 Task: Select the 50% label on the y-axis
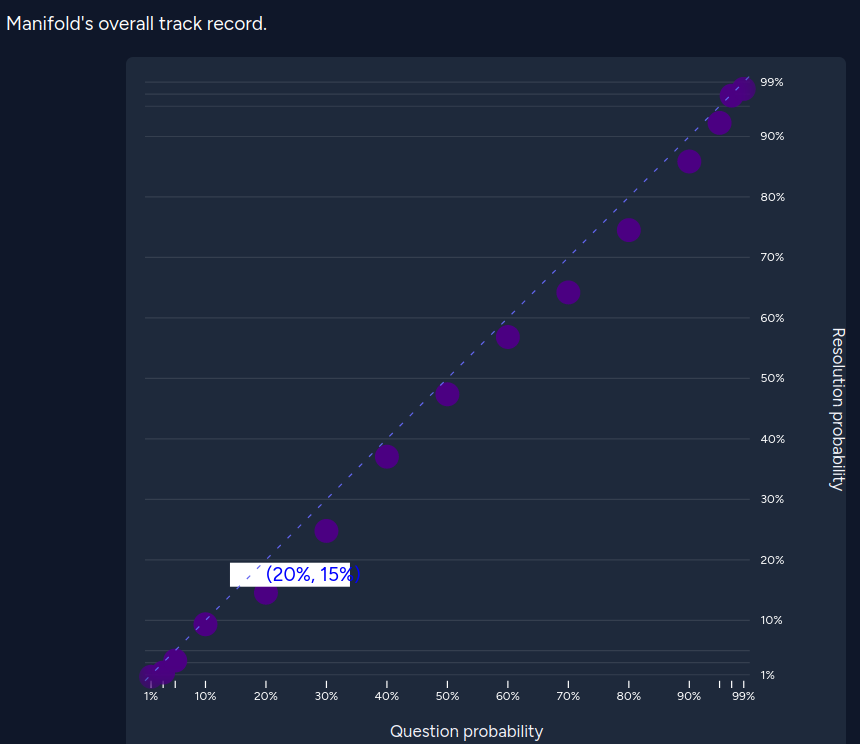[772, 378]
